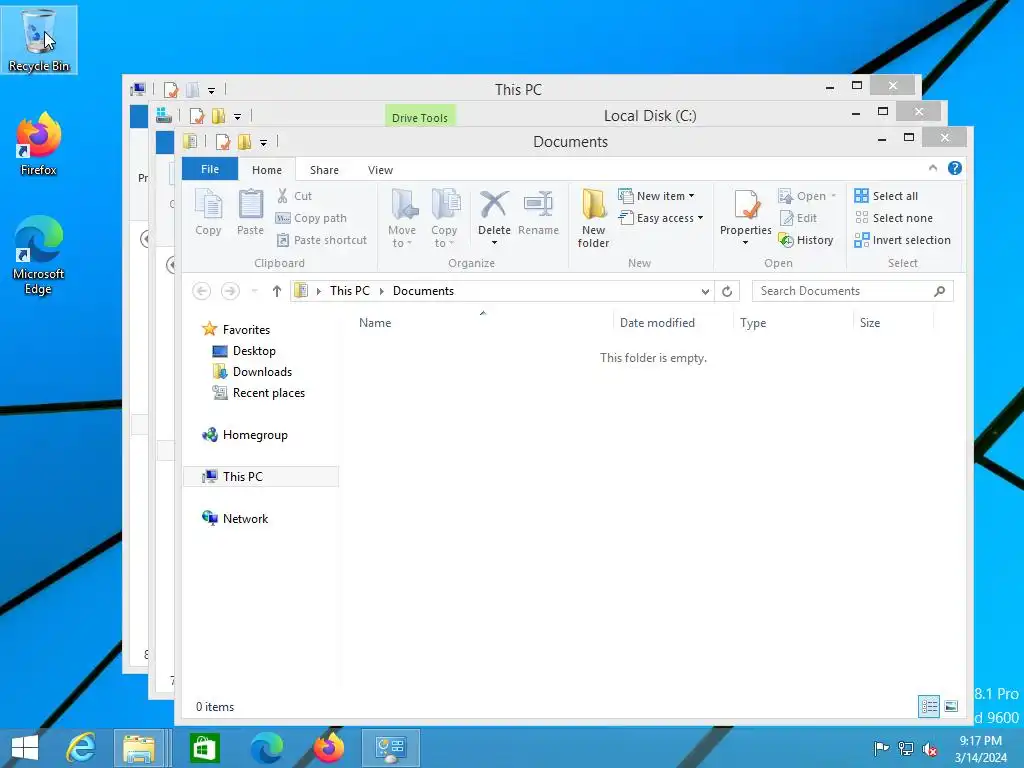Click the Local Disk (C:) window title
Image resolution: width=1024 pixels, height=768 pixels.
650,116
